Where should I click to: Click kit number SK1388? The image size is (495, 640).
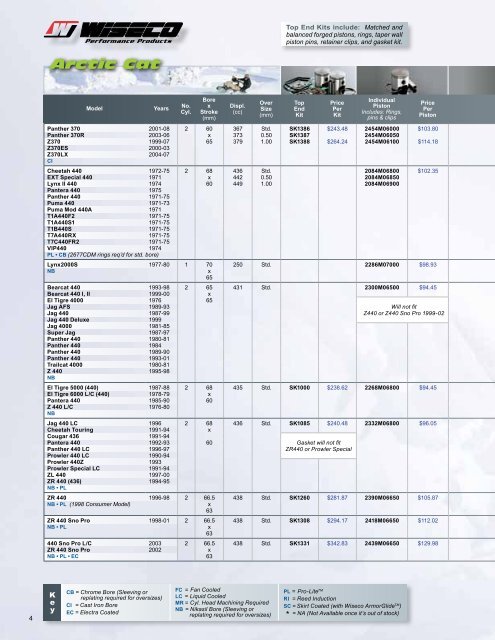300,142
